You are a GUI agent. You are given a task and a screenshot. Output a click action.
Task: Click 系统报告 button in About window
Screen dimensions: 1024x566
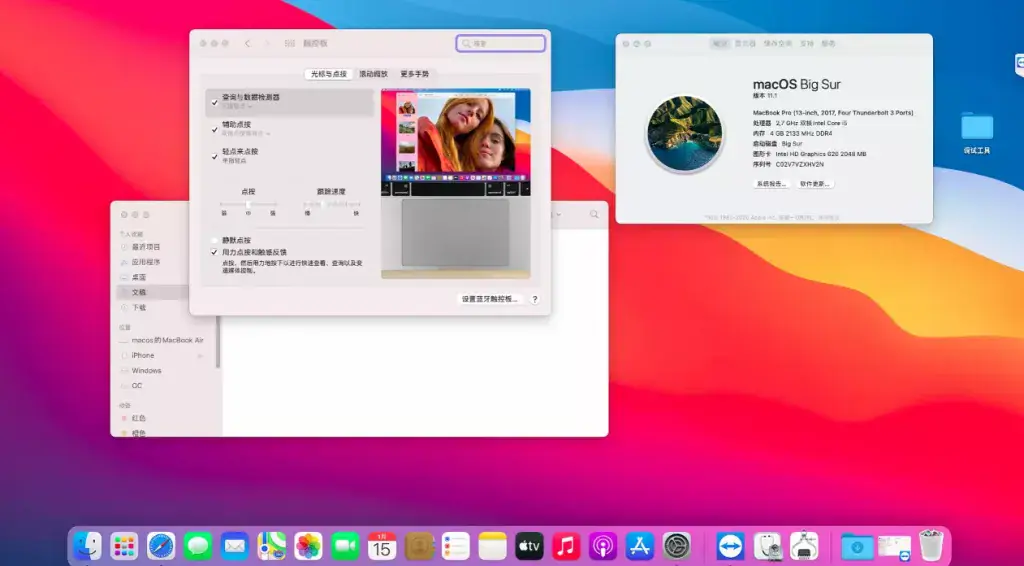772,184
